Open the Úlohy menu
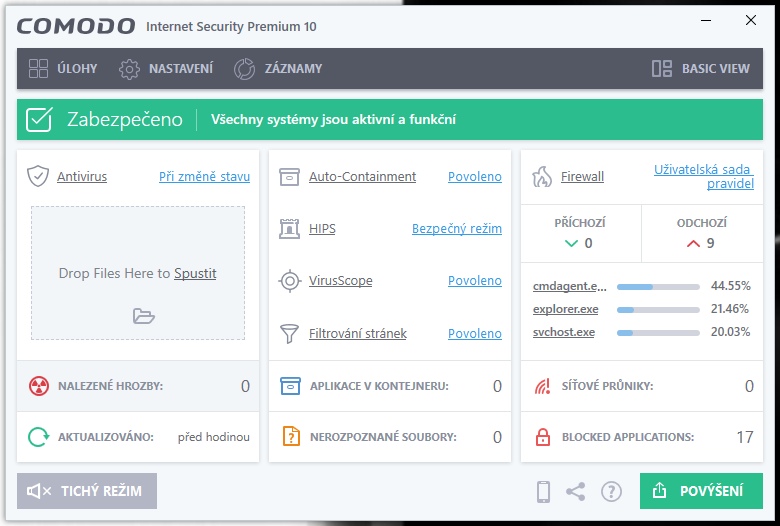The width and height of the screenshot is (780, 526). point(63,69)
